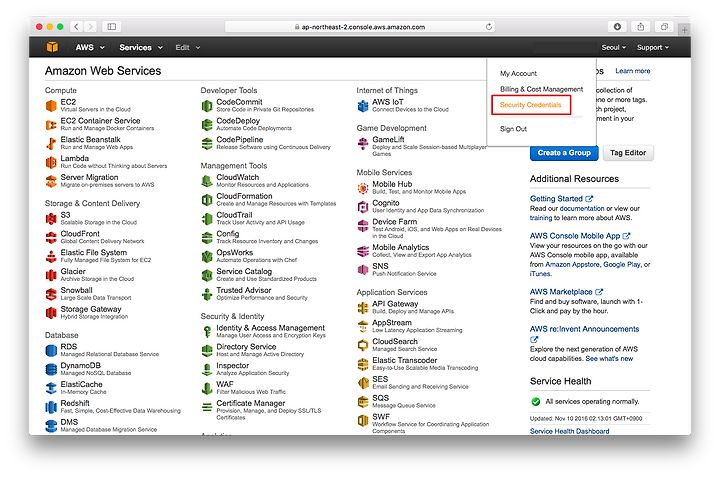Click the Create a Group button
The image size is (720, 477).
(x=564, y=153)
